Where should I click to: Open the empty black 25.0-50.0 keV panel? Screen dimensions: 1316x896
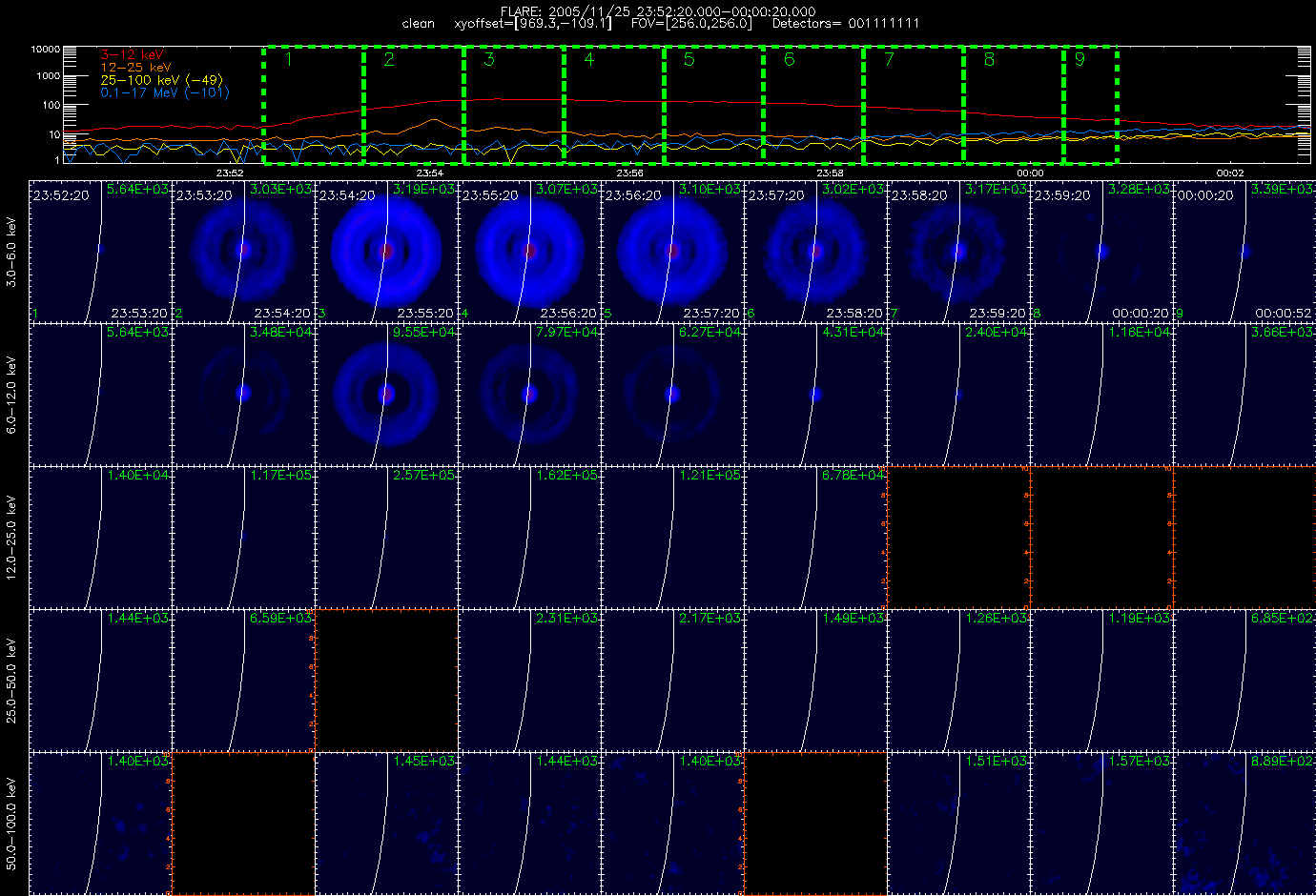(386, 680)
